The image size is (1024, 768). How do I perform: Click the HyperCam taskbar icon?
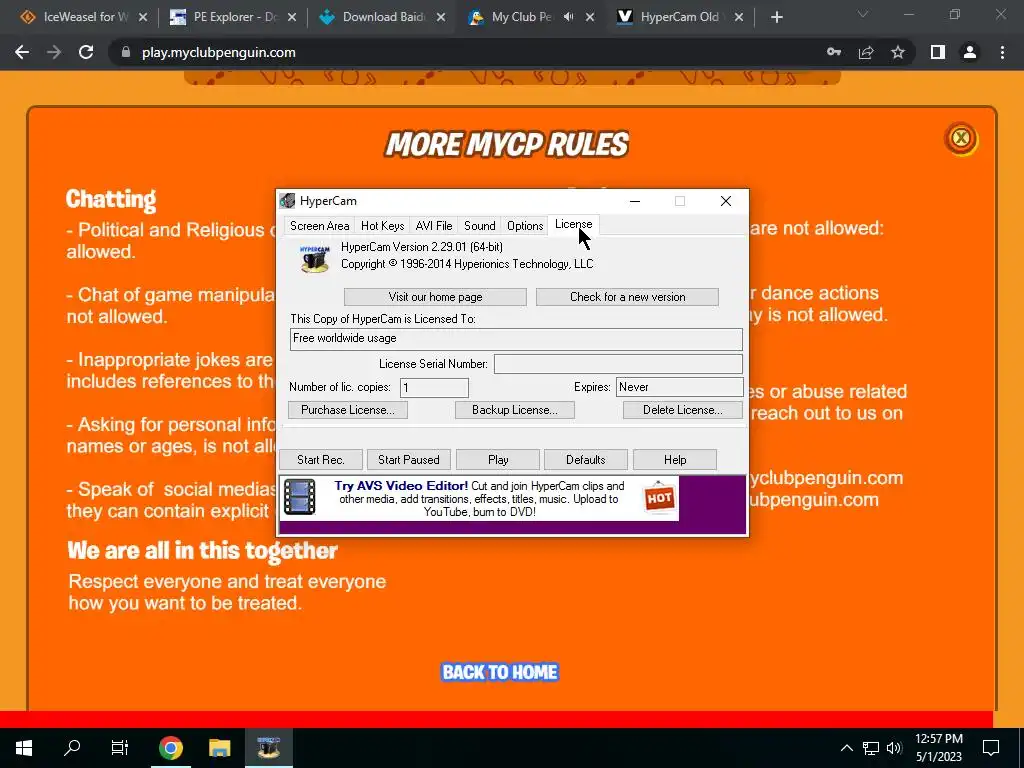pos(268,748)
